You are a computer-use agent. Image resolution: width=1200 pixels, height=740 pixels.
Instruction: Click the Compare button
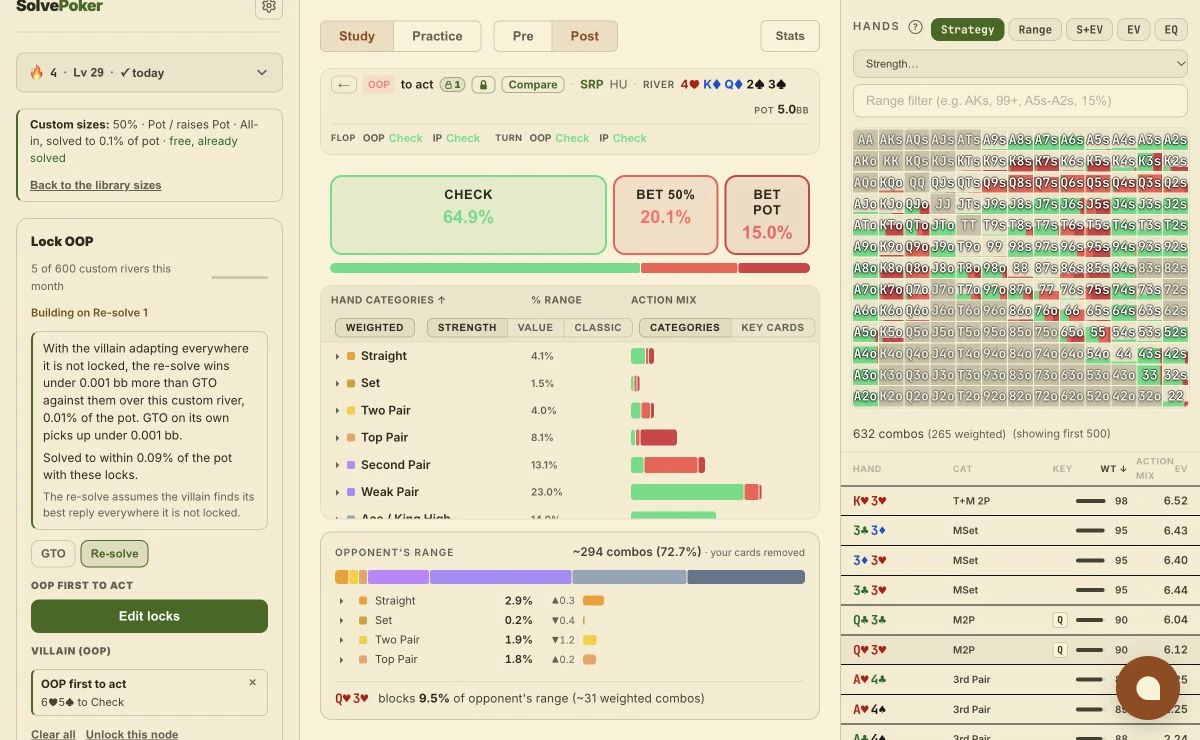tap(533, 85)
